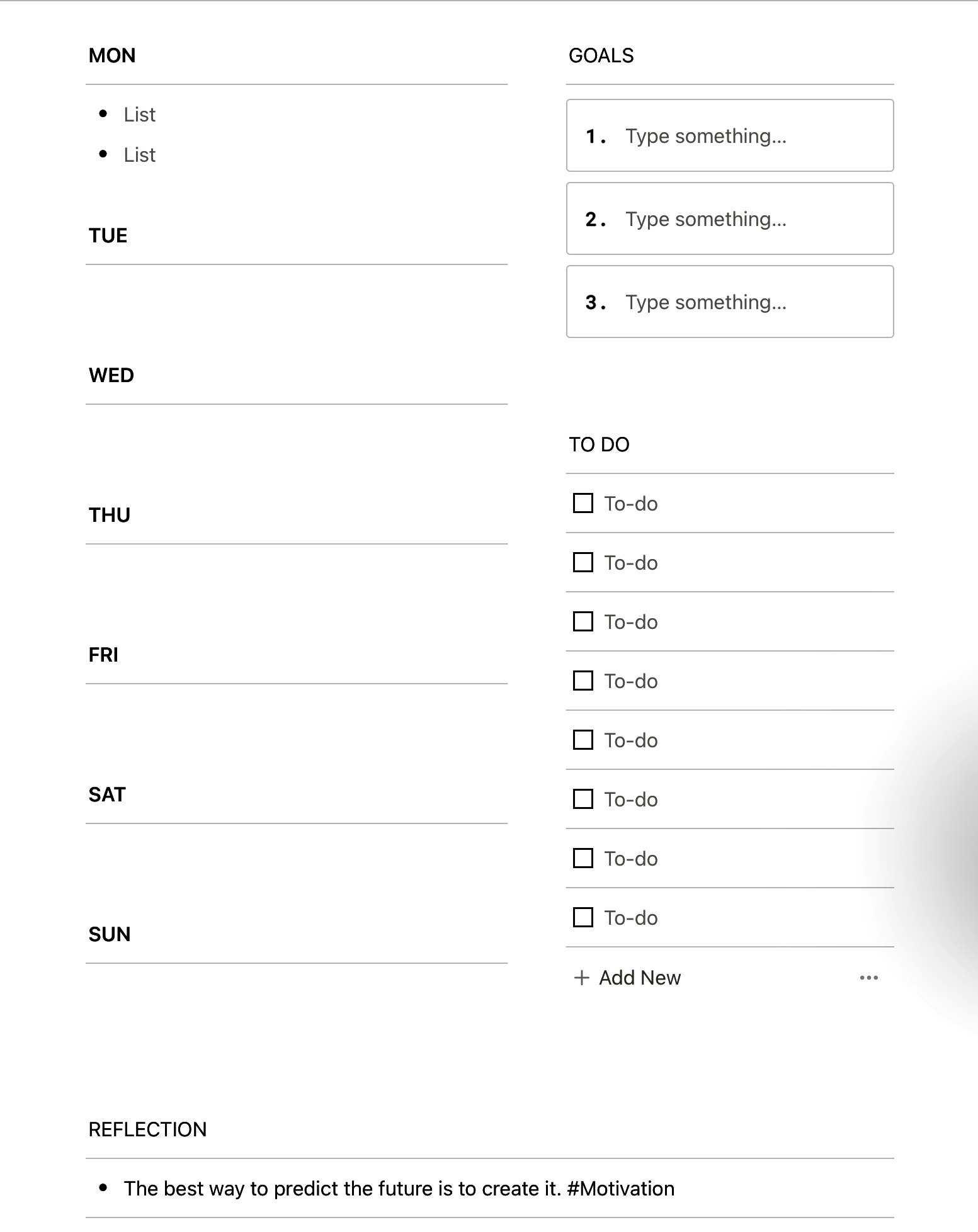
Task: Click the first List bullet under MON
Action: (140, 114)
